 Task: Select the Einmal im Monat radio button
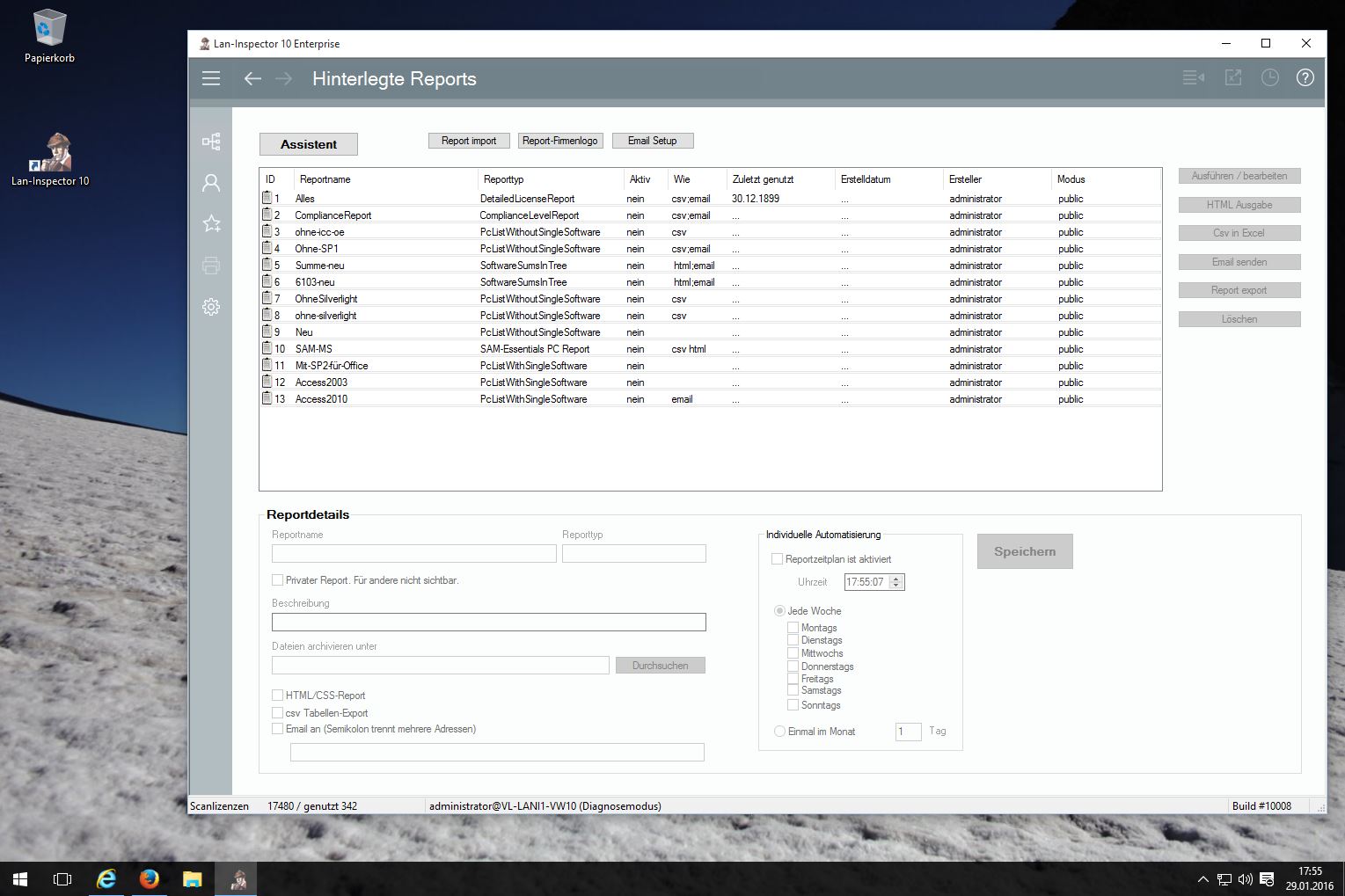click(x=779, y=732)
